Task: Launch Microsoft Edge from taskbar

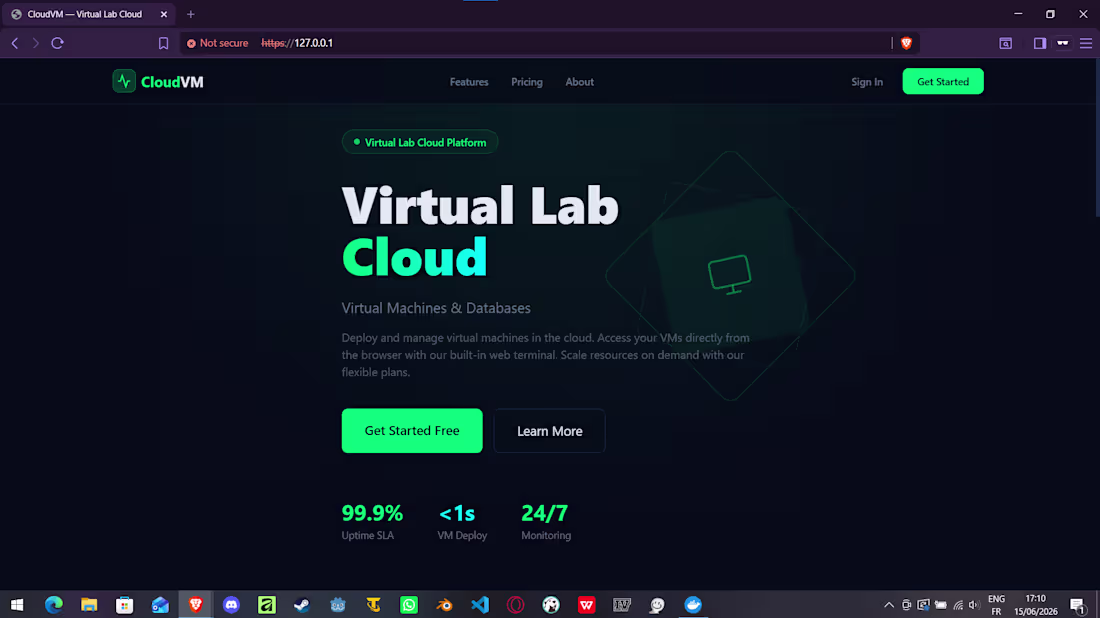Action: pyautogui.click(x=53, y=605)
